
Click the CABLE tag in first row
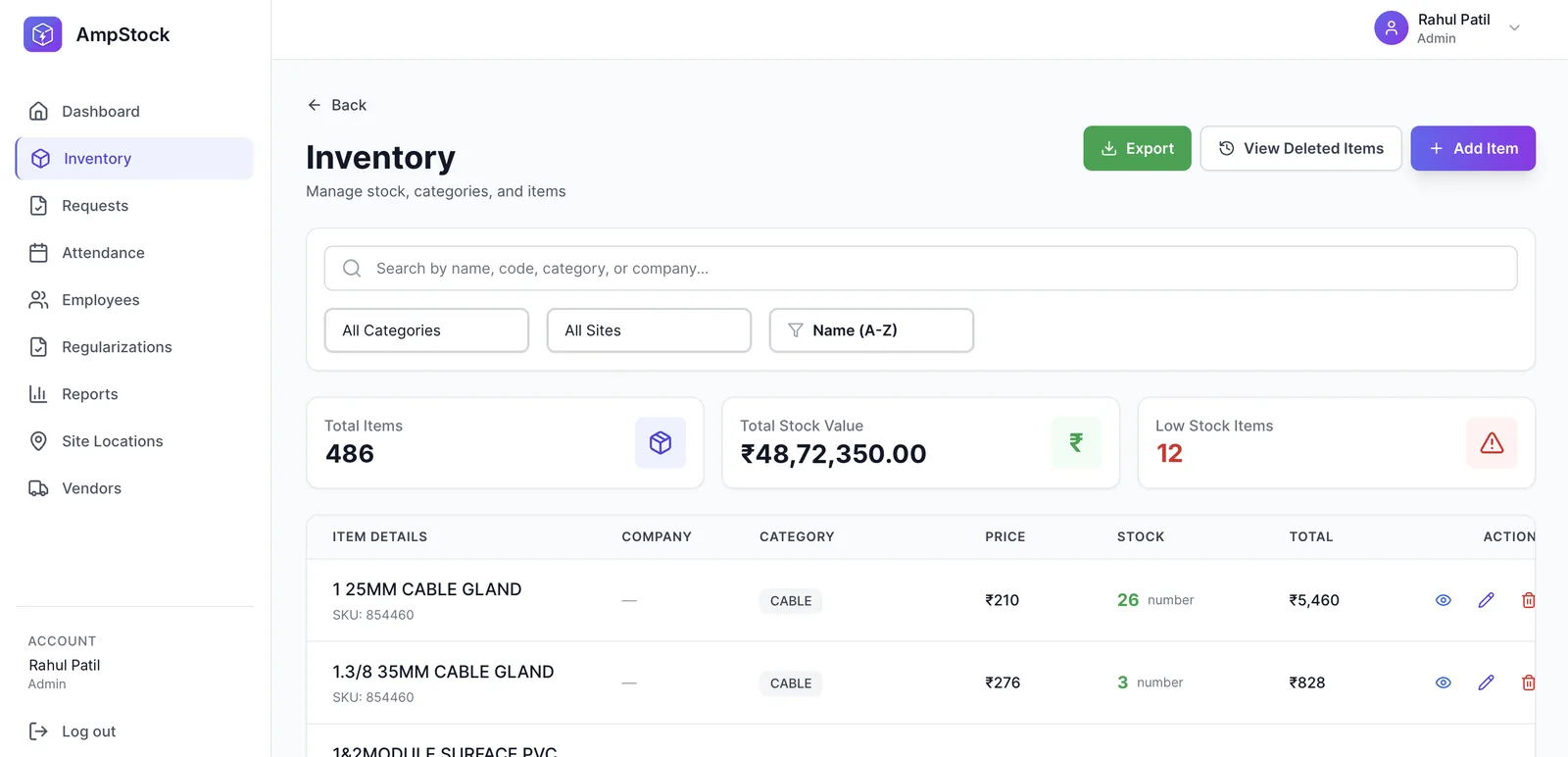(x=791, y=601)
